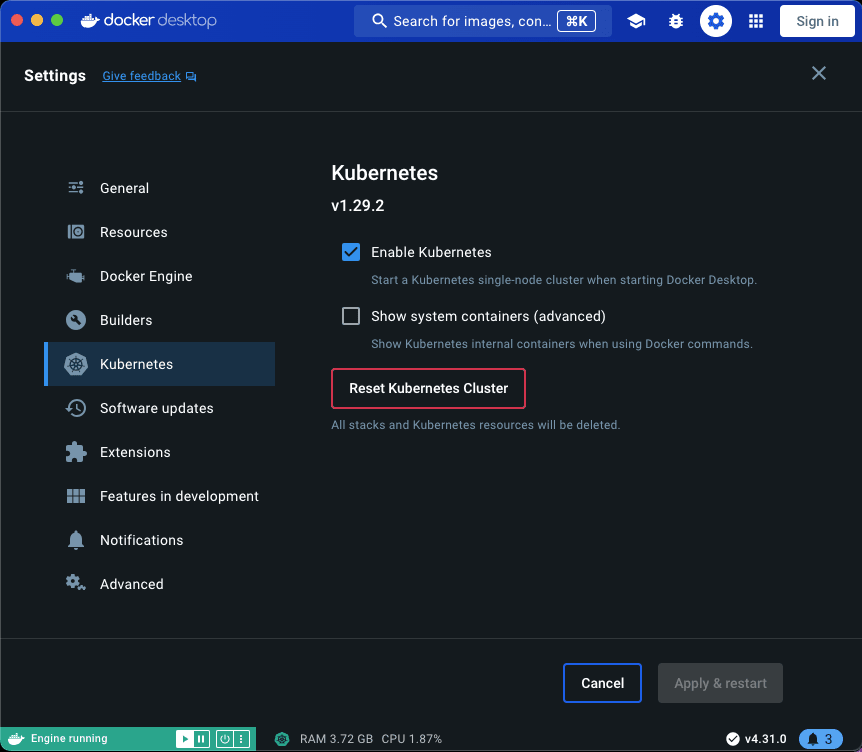Click the Resources disk icon
Viewport: 862px width, 752px height.
76,232
